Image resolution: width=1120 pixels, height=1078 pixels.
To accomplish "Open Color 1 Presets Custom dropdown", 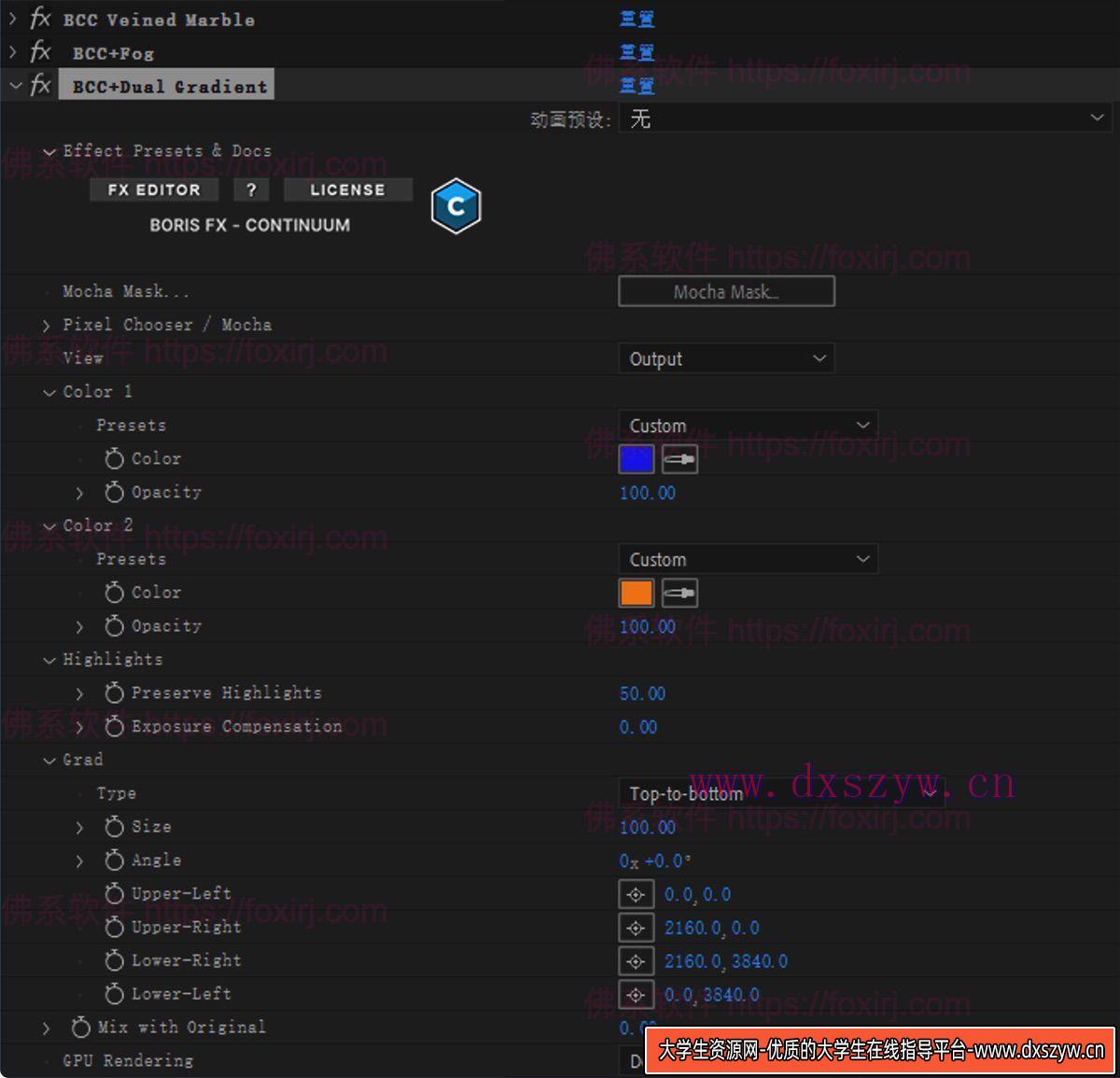I will pyautogui.click(x=748, y=426).
